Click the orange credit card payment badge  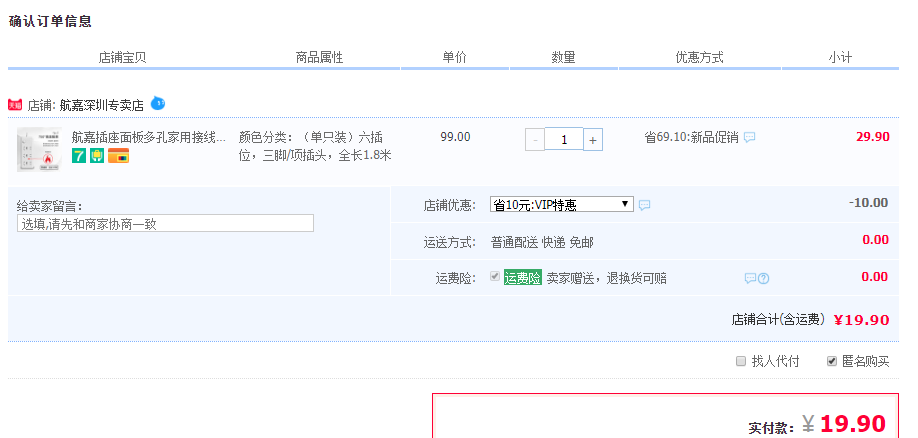point(118,156)
